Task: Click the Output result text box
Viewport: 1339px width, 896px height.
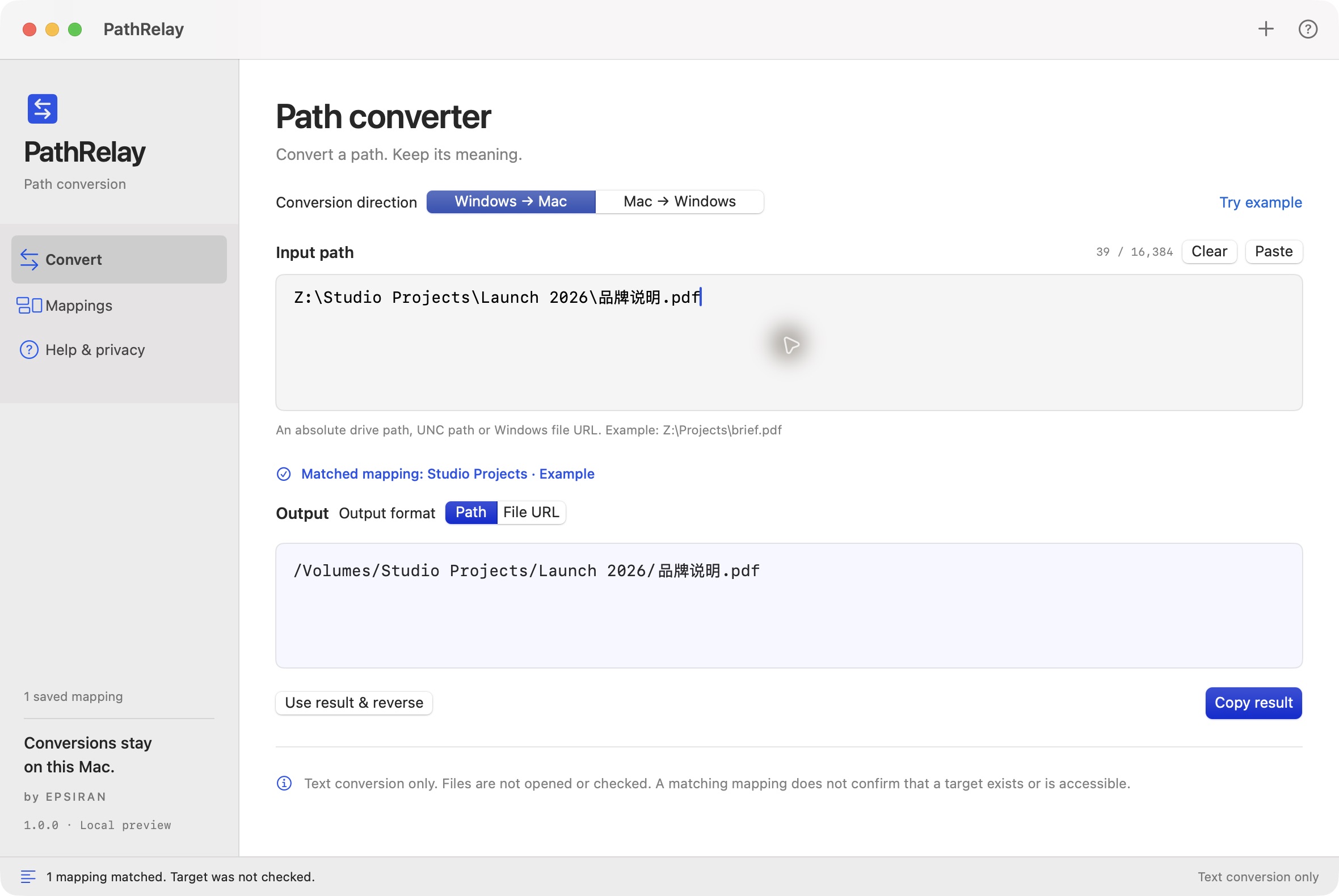Action: (x=789, y=606)
